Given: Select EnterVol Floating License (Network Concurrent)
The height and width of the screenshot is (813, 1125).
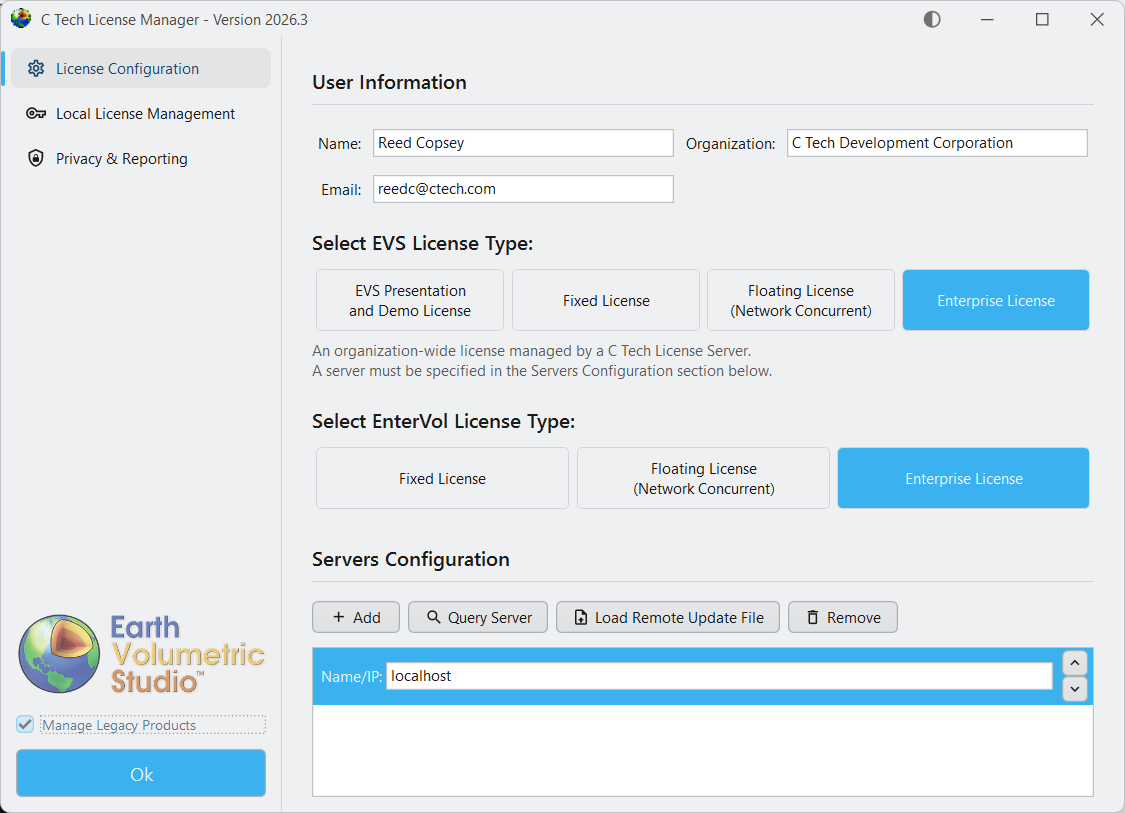Looking at the screenshot, I should (x=702, y=477).
